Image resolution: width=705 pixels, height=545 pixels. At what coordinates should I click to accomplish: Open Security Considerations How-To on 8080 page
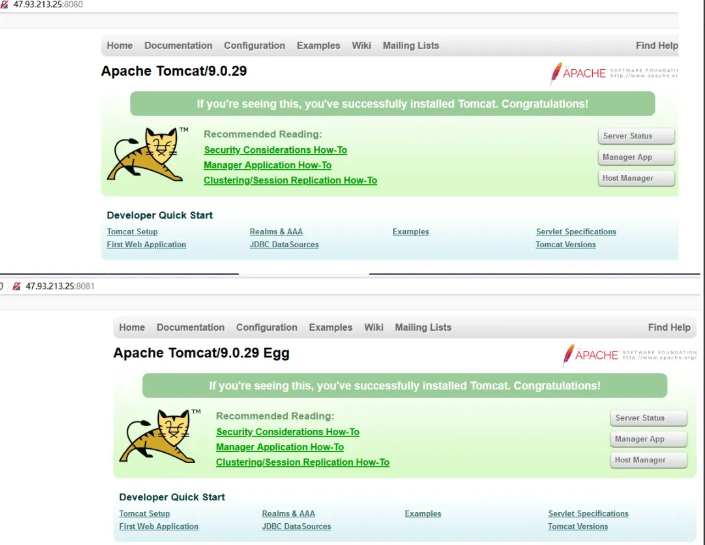(275, 150)
